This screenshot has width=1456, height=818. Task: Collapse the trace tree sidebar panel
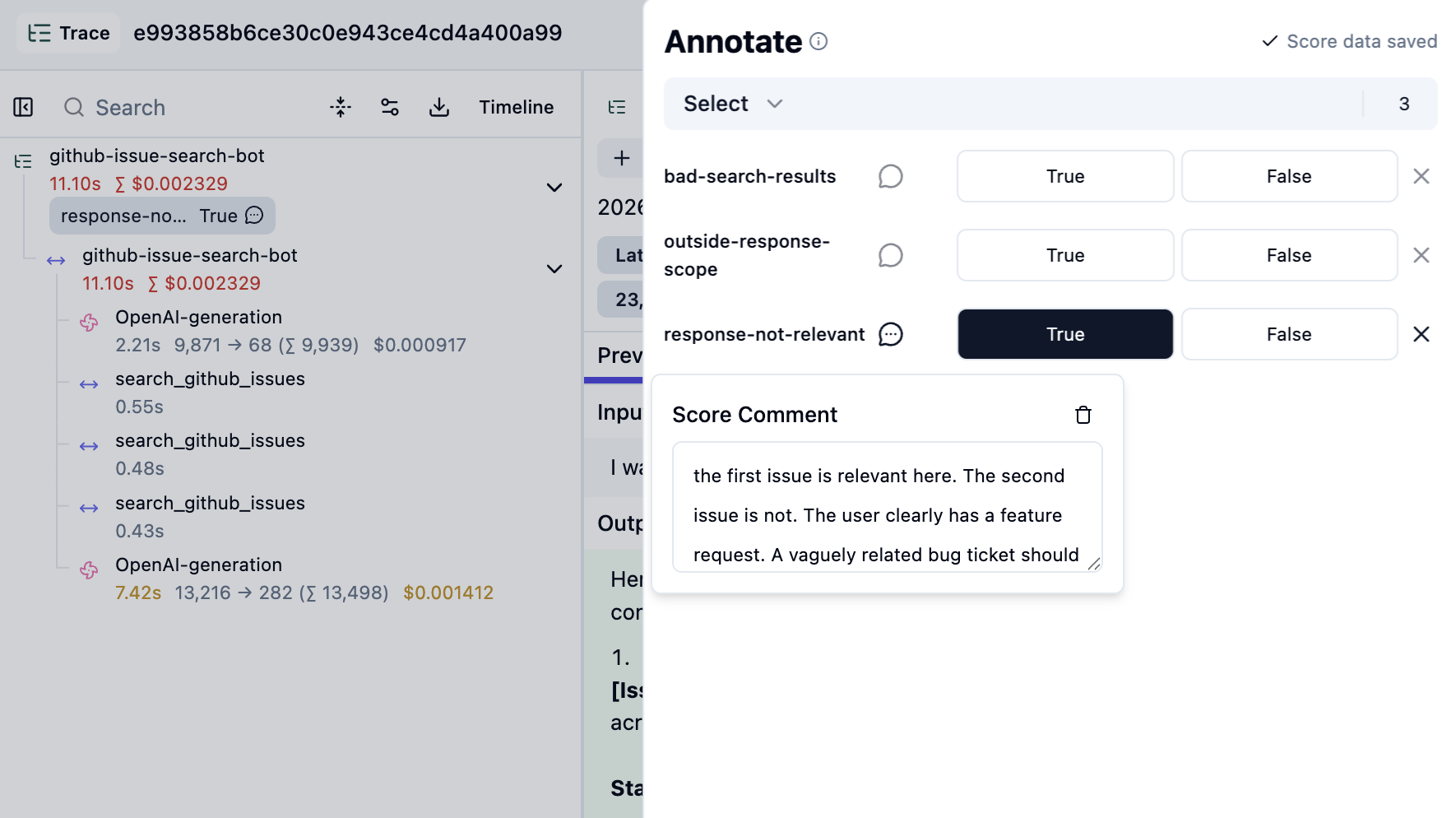pyautogui.click(x=24, y=107)
